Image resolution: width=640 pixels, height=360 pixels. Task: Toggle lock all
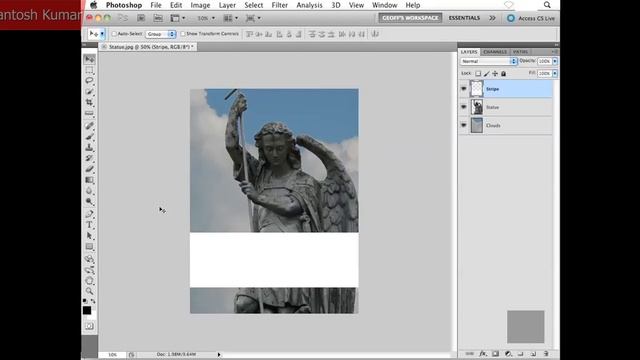tap(504, 74)
